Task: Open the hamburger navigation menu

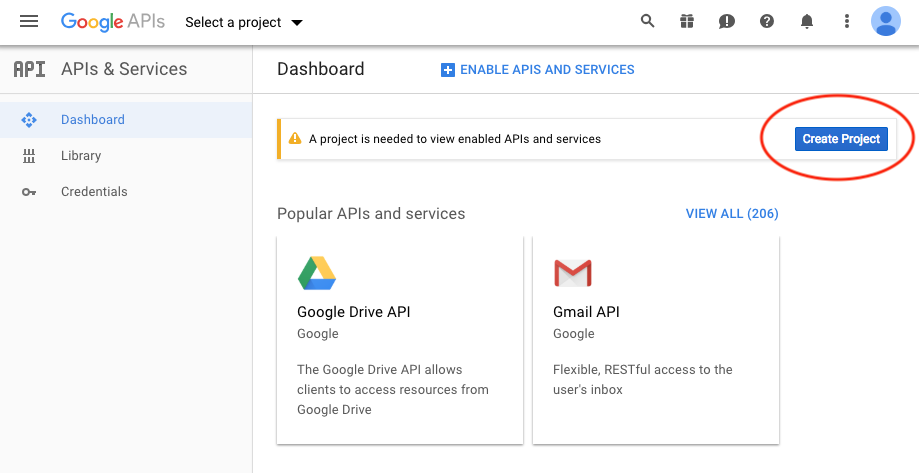Action: click(x=28, y=21)
